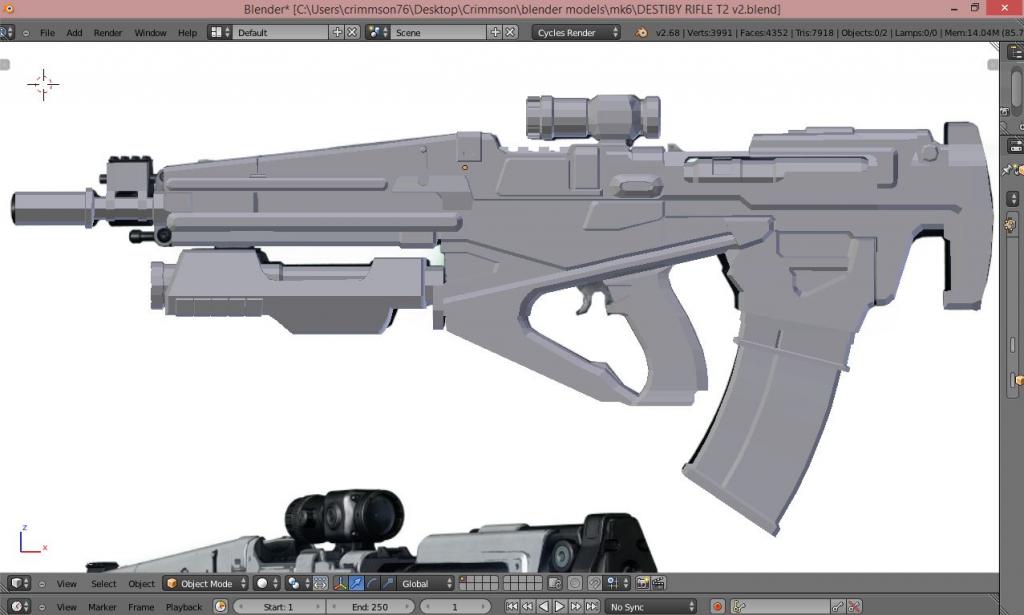Open the Render menu
Viewport: 1024px width, 615px height.
[108, 33]
